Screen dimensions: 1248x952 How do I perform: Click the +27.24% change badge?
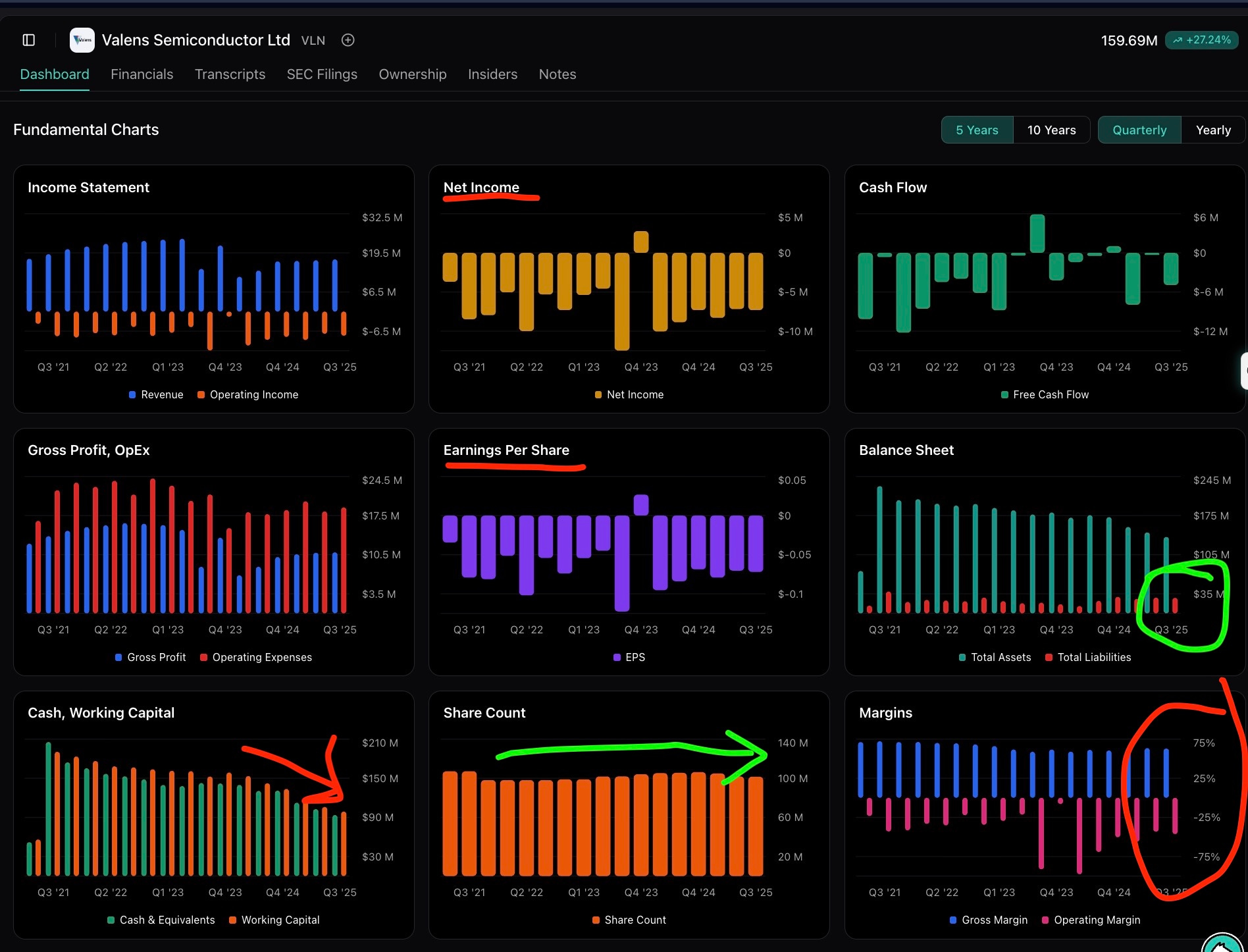[1202, 40]
